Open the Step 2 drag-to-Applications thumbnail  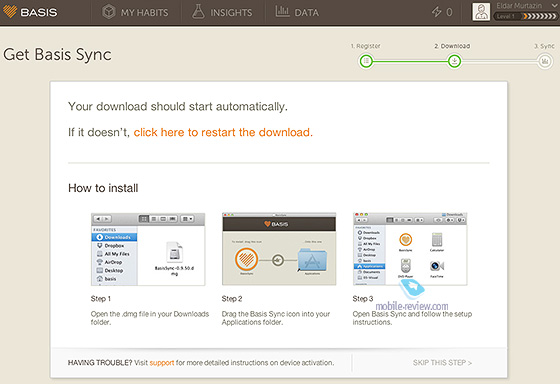(x=279, y=249)
